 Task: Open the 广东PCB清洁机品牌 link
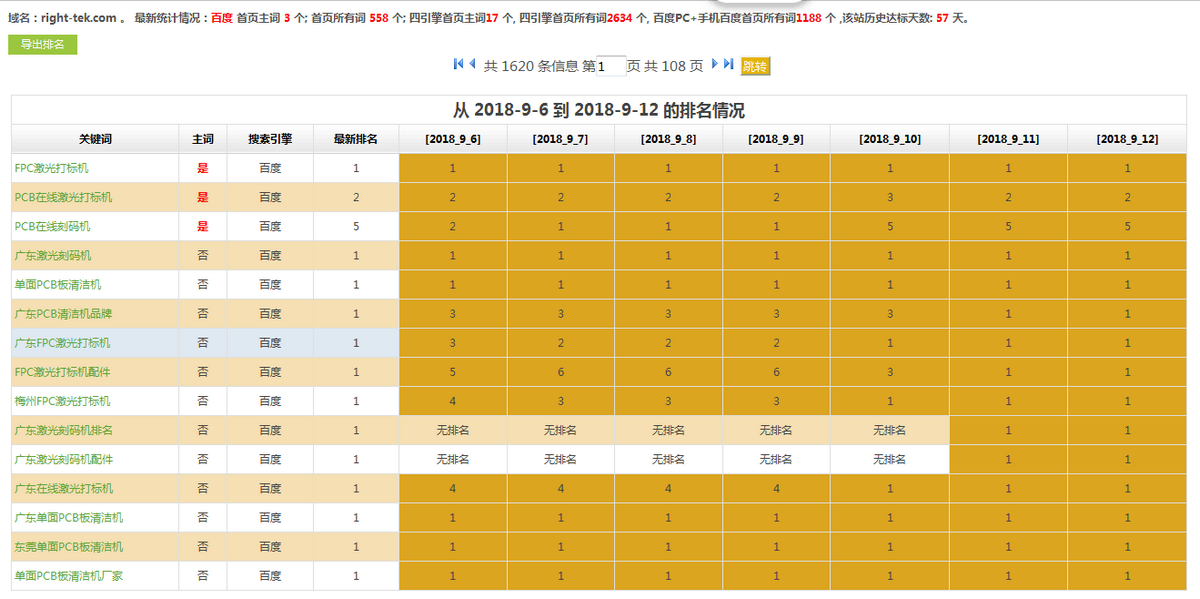(63, 313)
